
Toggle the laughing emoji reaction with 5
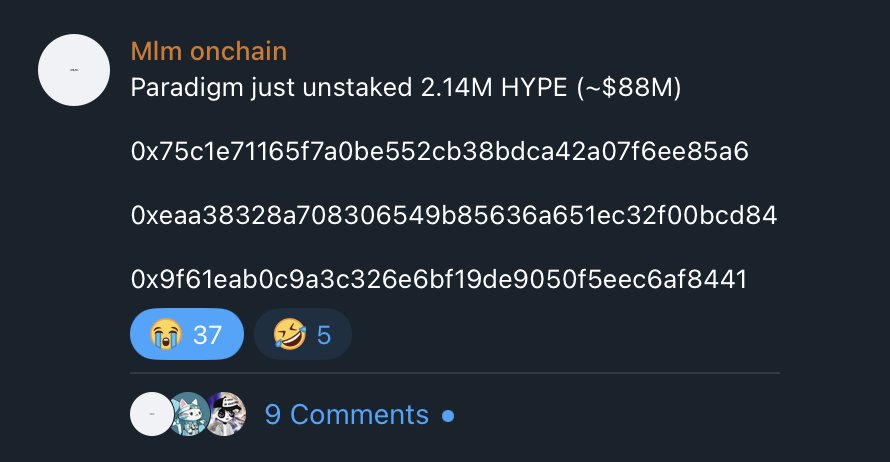pos(302,334)
